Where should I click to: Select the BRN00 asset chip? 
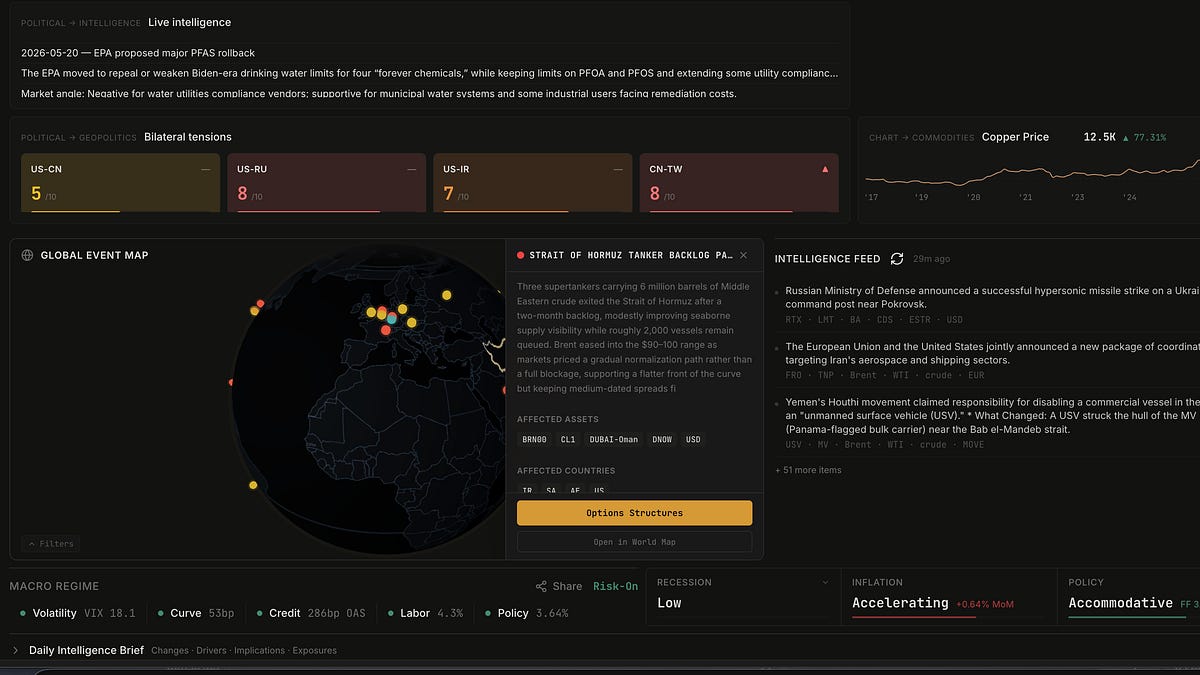[x=534, y=439]
